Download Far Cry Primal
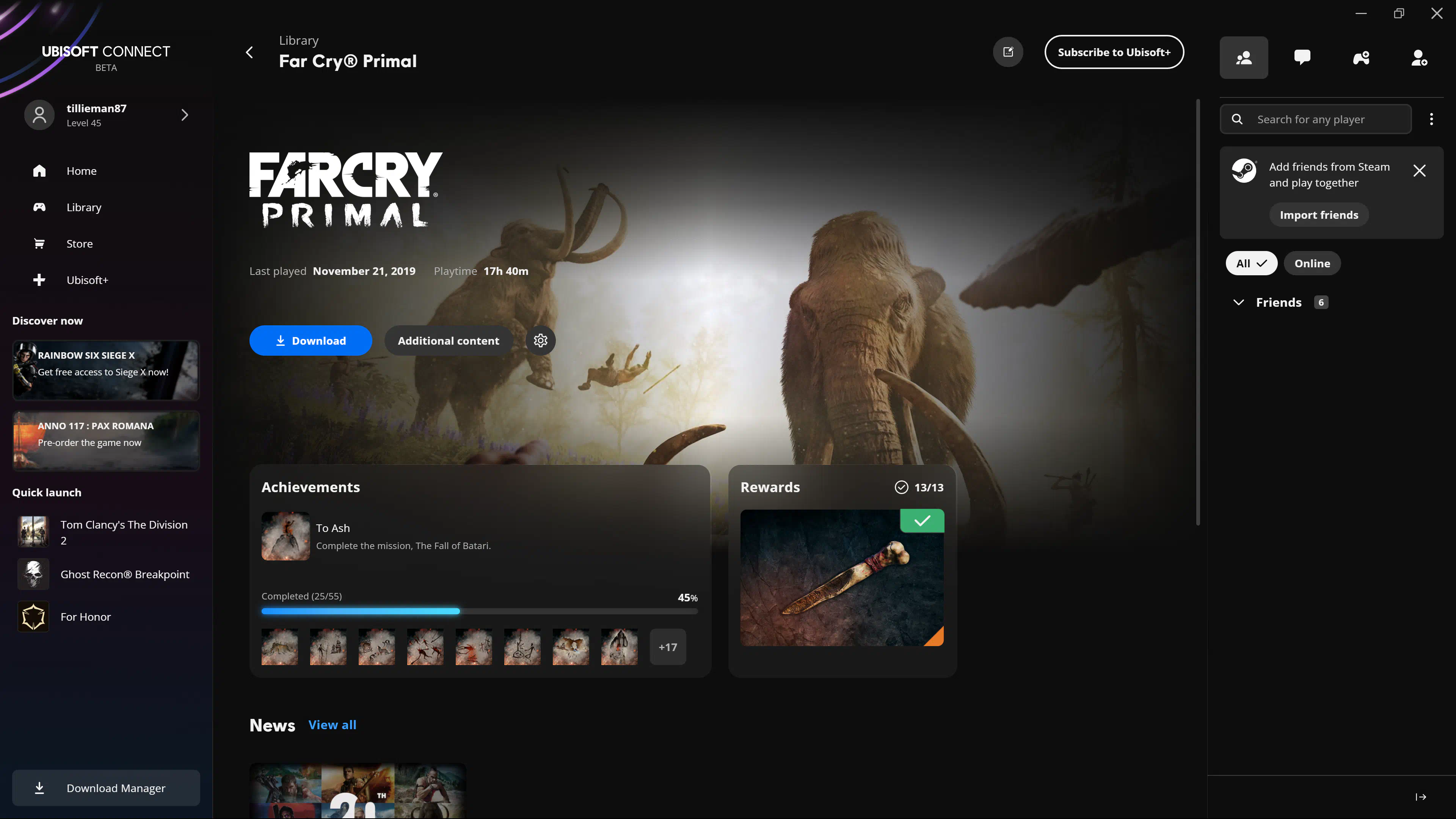Screen dimensions: 1456x819 pyautogui.click(x=310, y=340)
